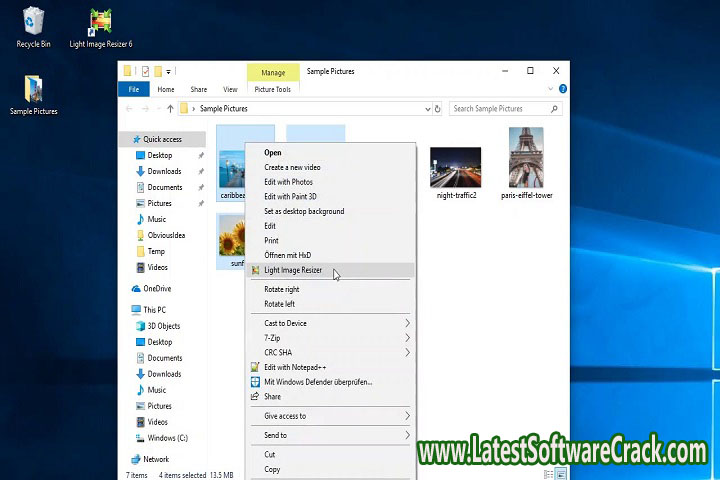Open customize quick access toolbar dropdown
This screenshot has width=720, height=480.
tap(169, 71)
